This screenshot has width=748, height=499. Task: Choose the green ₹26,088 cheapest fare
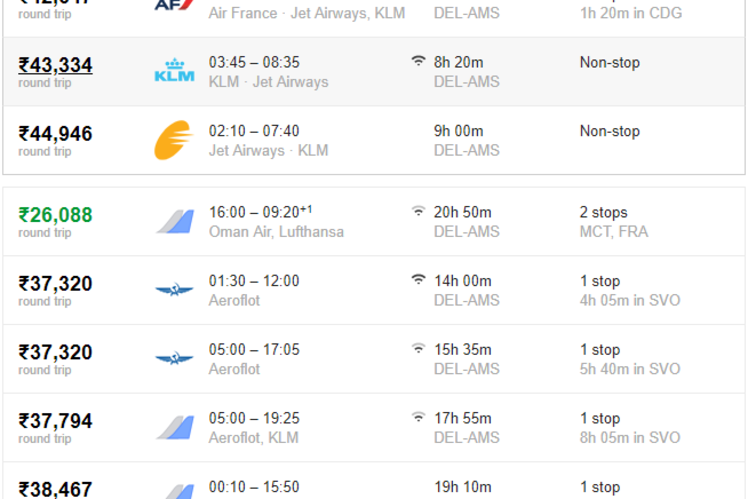[55, 215]
